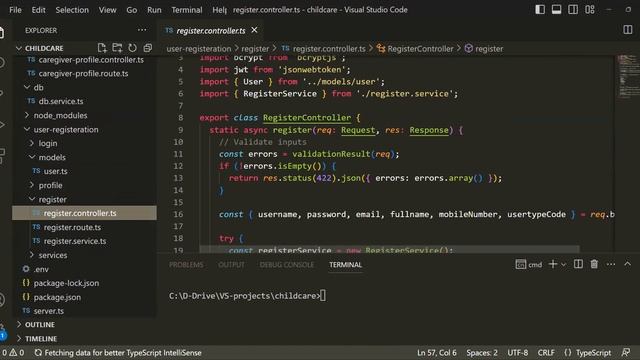Maximize the panel size chevron

coord(627,264)
